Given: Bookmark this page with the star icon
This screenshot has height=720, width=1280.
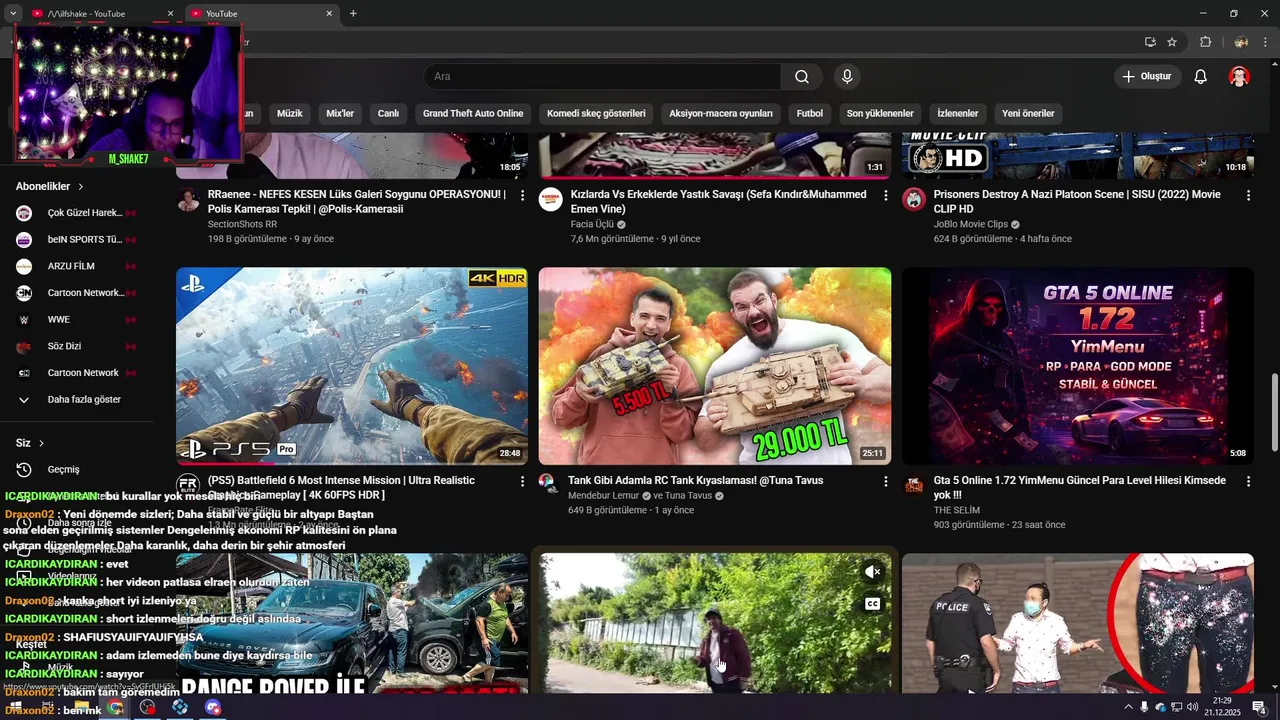Looking at the screenshot, I should coord(1172,42).
